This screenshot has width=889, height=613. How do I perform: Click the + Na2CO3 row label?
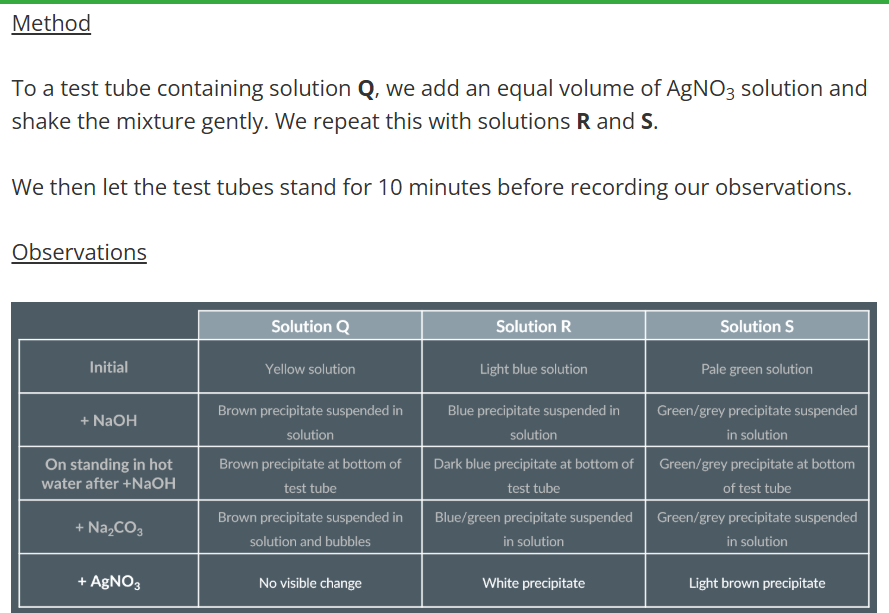108,527
